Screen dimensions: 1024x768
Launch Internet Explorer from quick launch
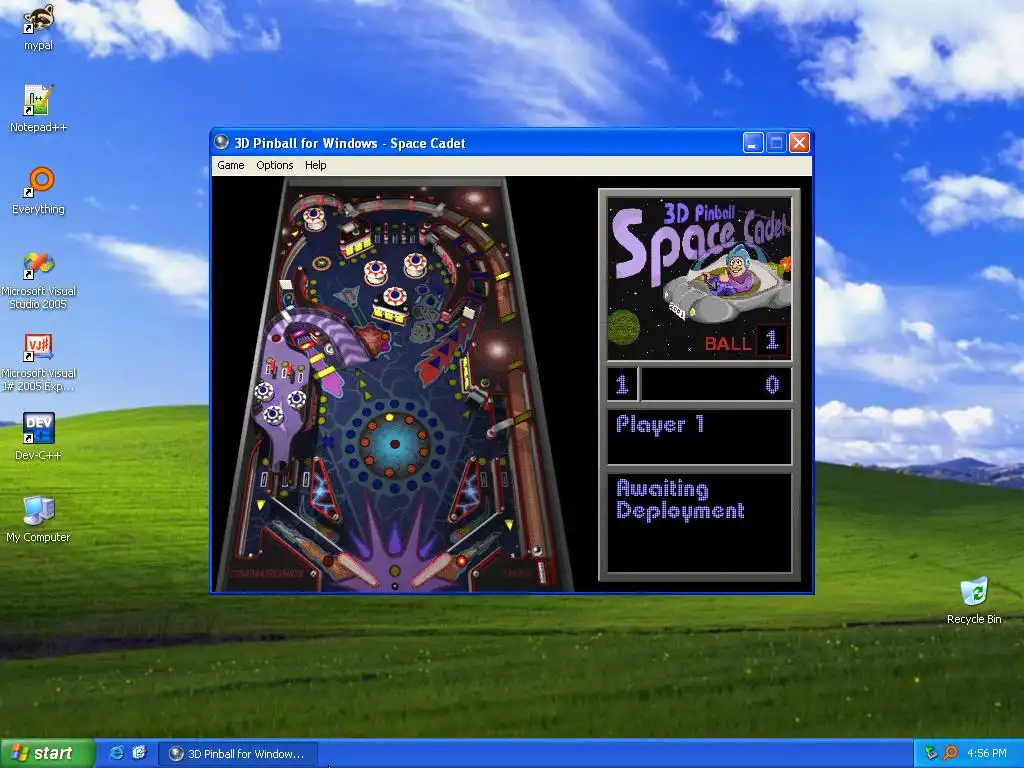tap(117, 753)
